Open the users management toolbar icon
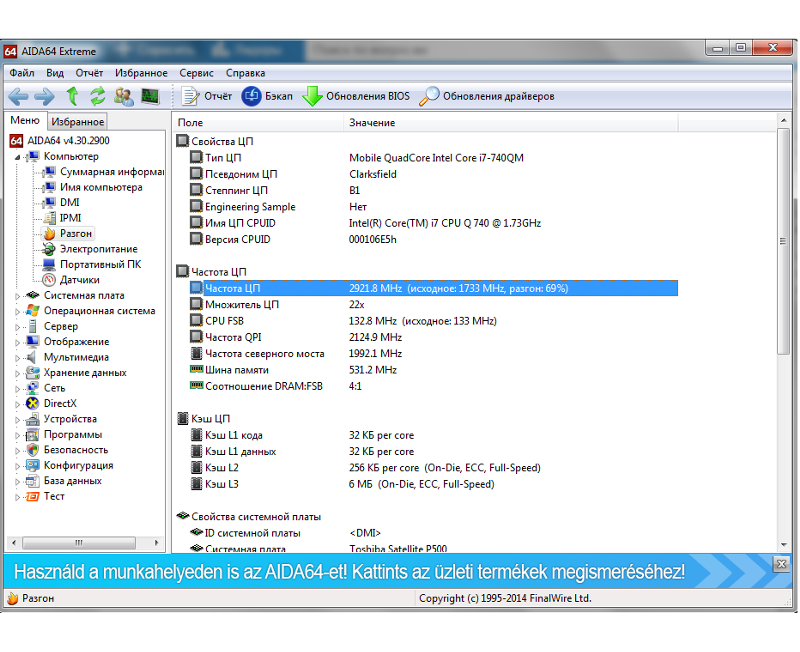This screenshot has width=800, height=652. click(123, 96)
